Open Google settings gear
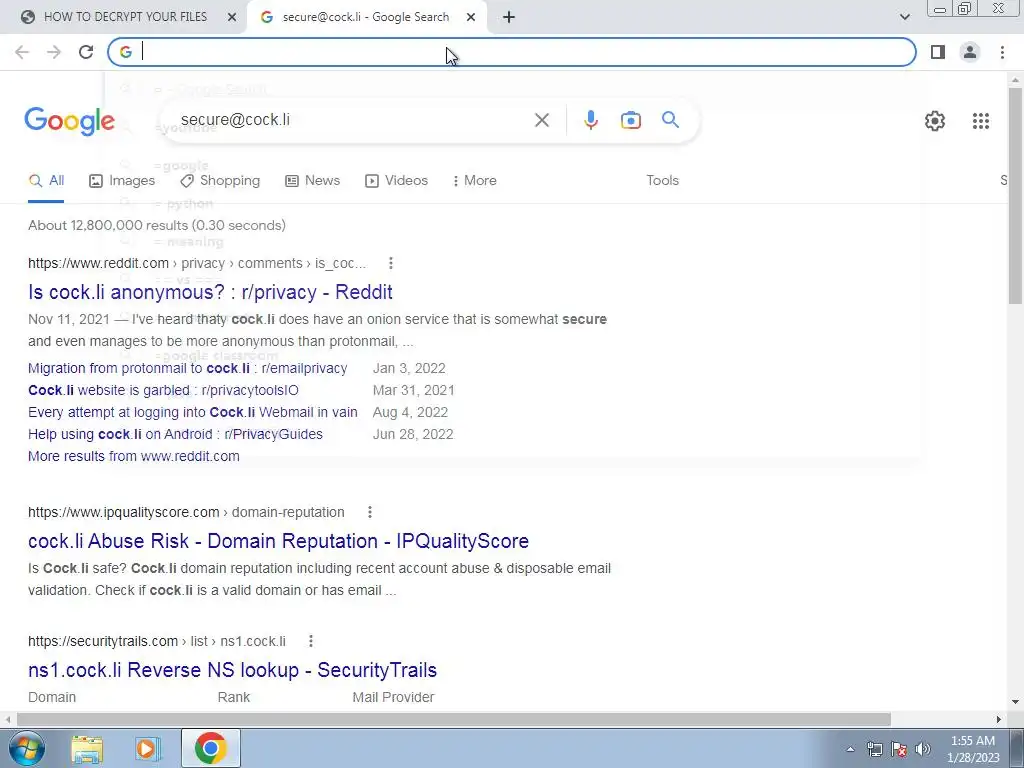The image size is (1024, 768). coord(935,121)
